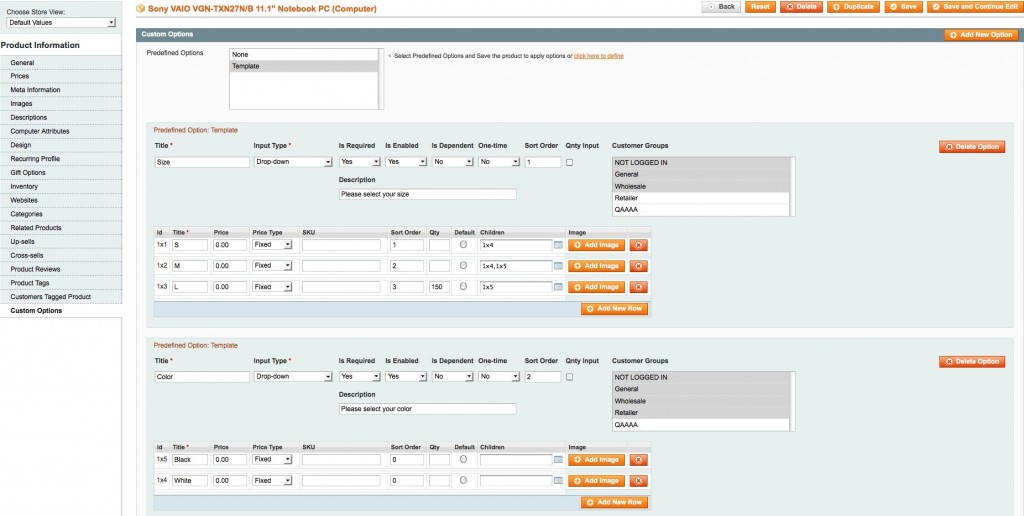Open Is Dependent dropdown for Color option

(452, 377)
